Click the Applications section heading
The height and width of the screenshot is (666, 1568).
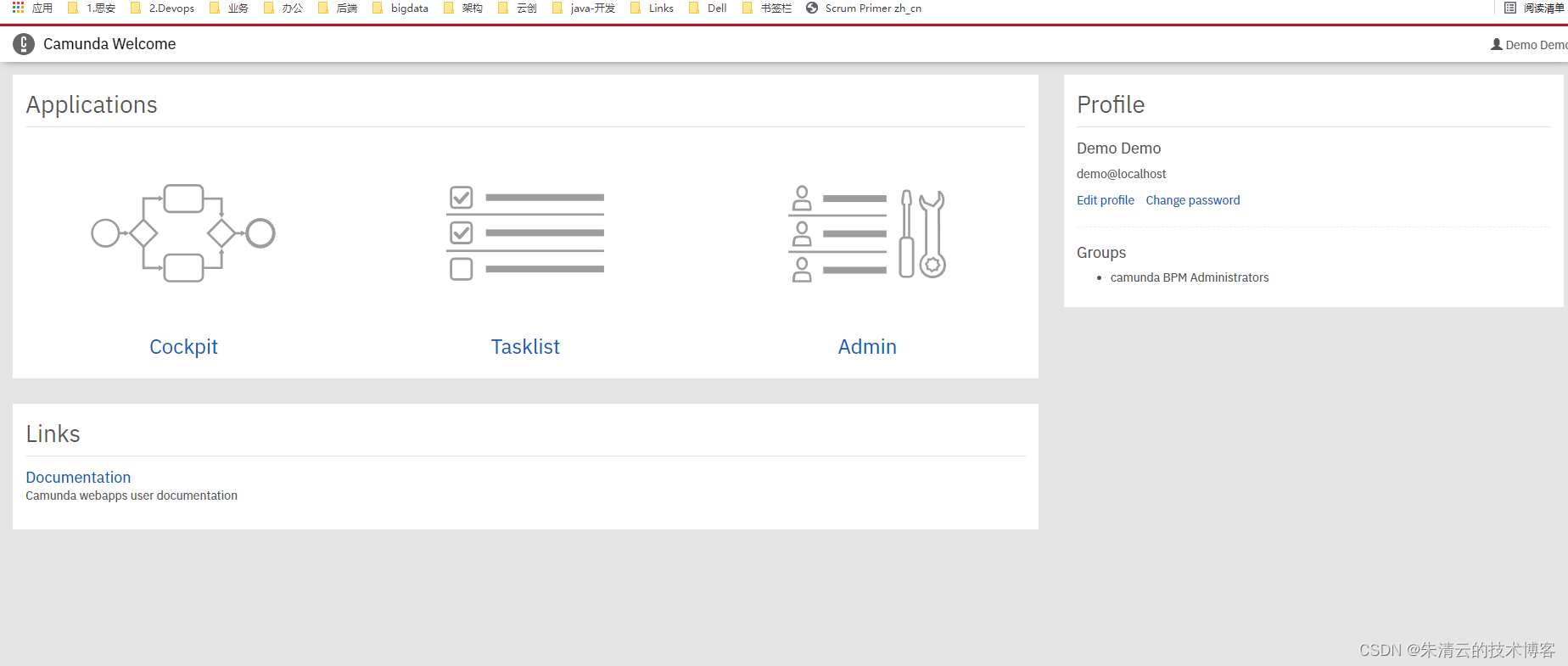(92, 104)
